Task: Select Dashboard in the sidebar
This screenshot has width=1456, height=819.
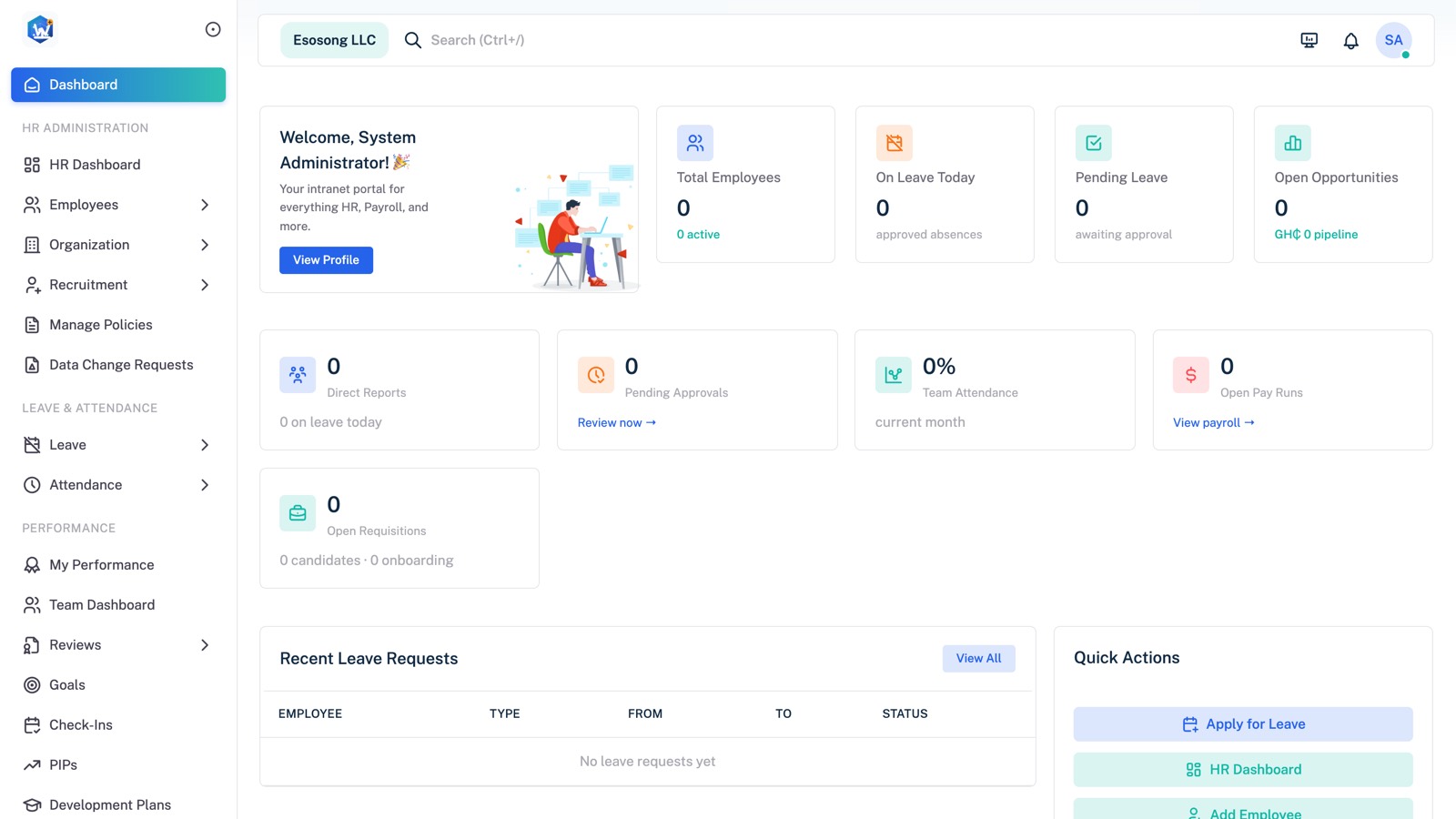Action: coord(118,85)
